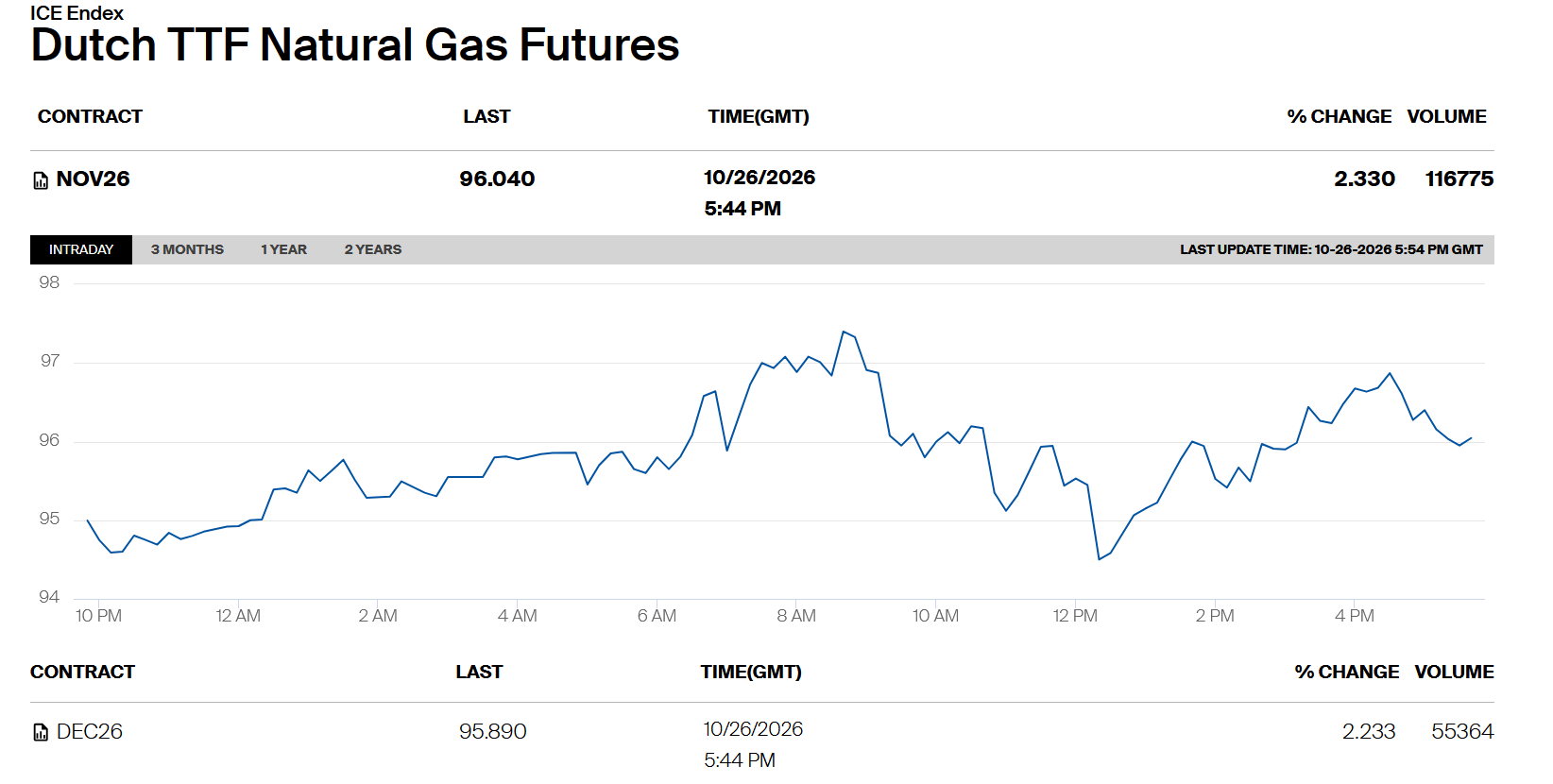
Task: Switch to the 3 MONTHS tab
Action: point(187,249)
